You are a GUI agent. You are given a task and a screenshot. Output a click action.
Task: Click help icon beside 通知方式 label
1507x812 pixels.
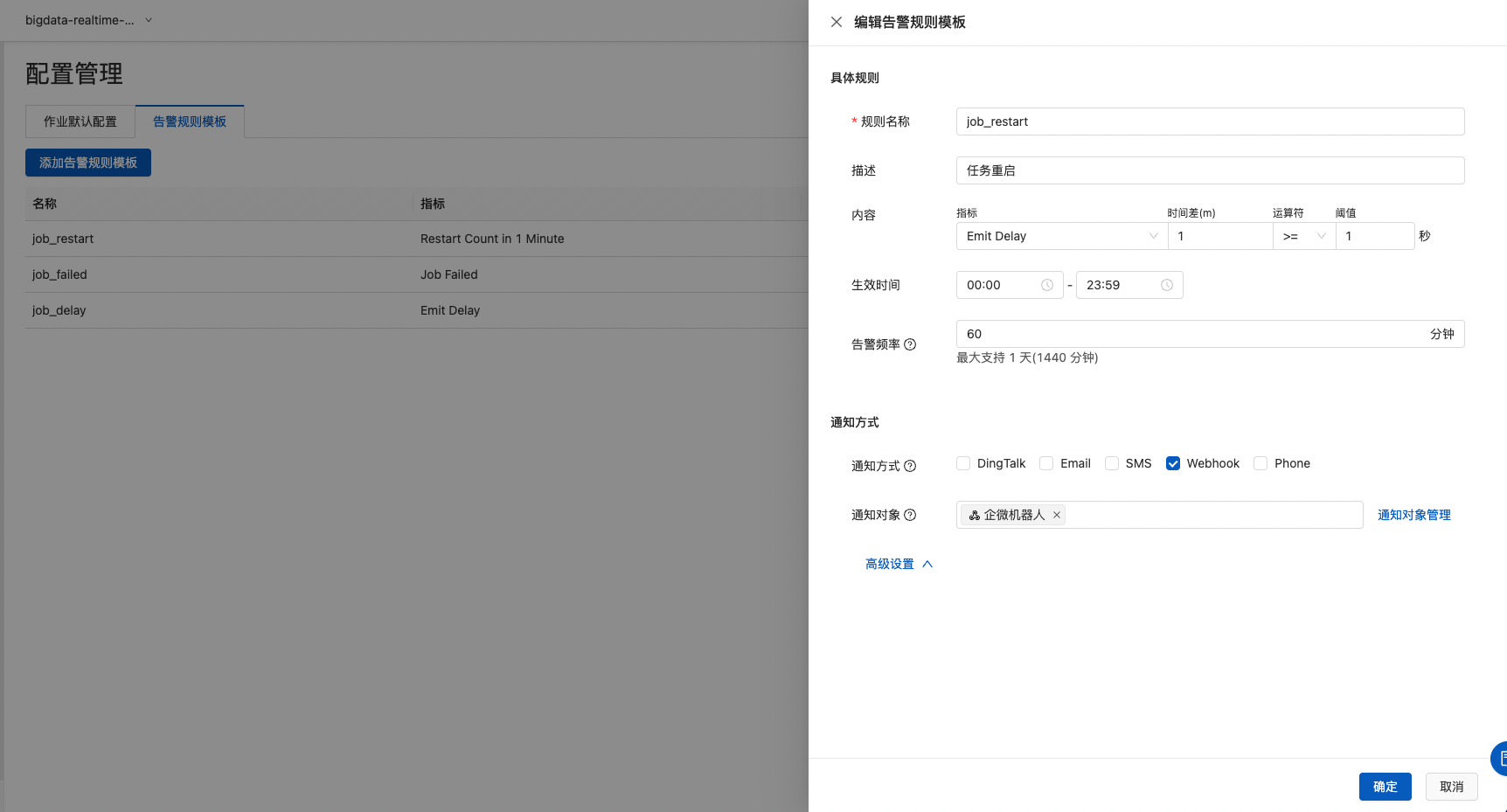point(910,466)
